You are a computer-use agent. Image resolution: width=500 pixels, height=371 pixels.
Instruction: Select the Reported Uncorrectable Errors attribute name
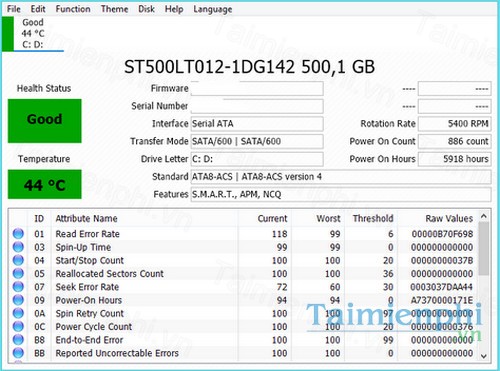(117, 353)
